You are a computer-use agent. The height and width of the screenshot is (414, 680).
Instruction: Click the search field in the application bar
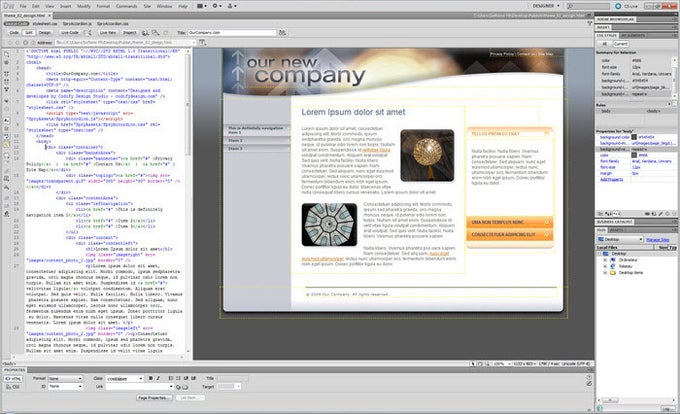(588, 6)
